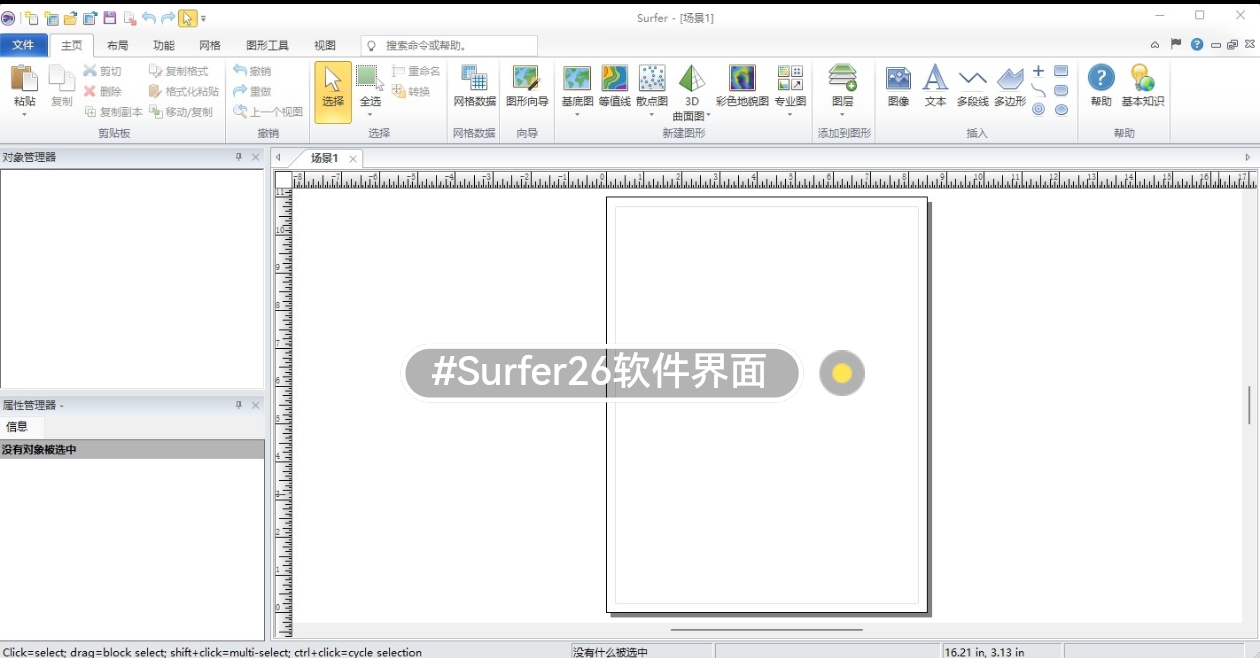Switch to the Features (功能) ribbon tab
The height and width of the screenshot is (658, 1260).
164,45
